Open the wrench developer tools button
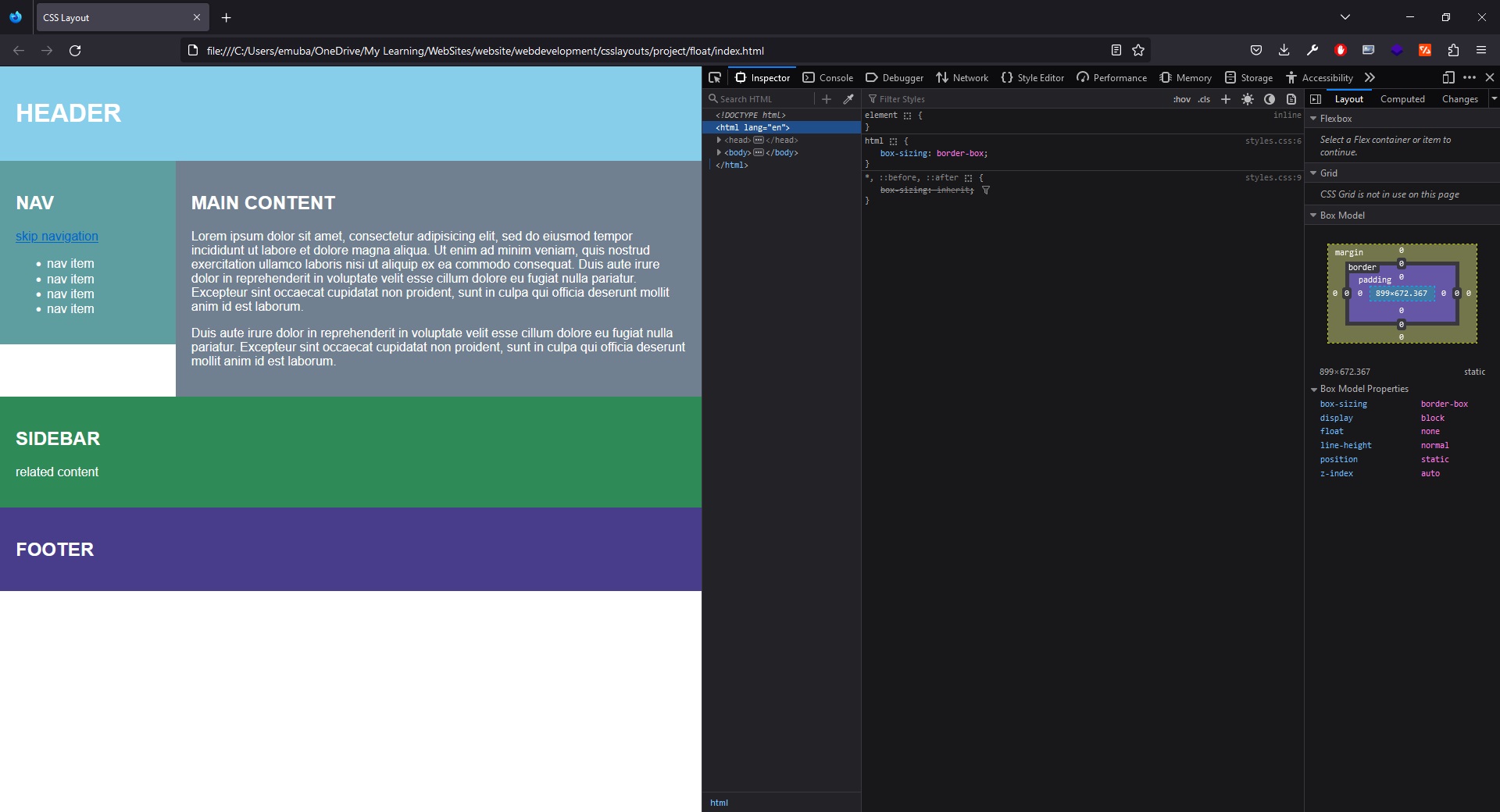Viewport: 1500px width, 812px height. click(1312, 50)
